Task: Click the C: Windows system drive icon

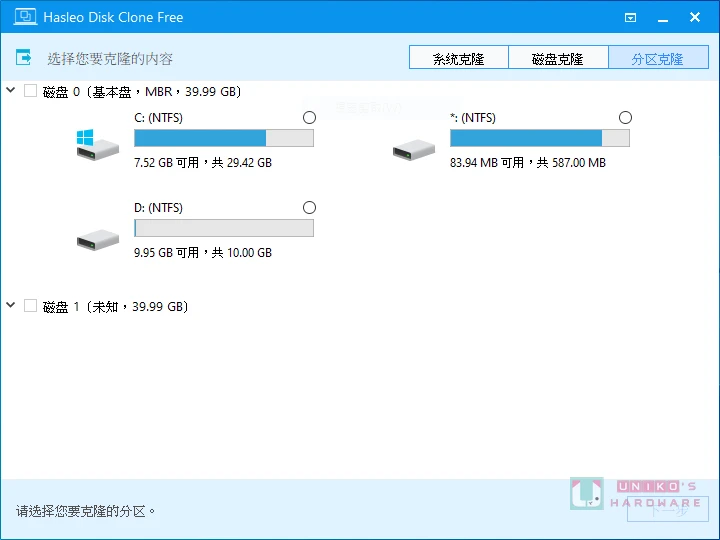Action: [97, 144]
